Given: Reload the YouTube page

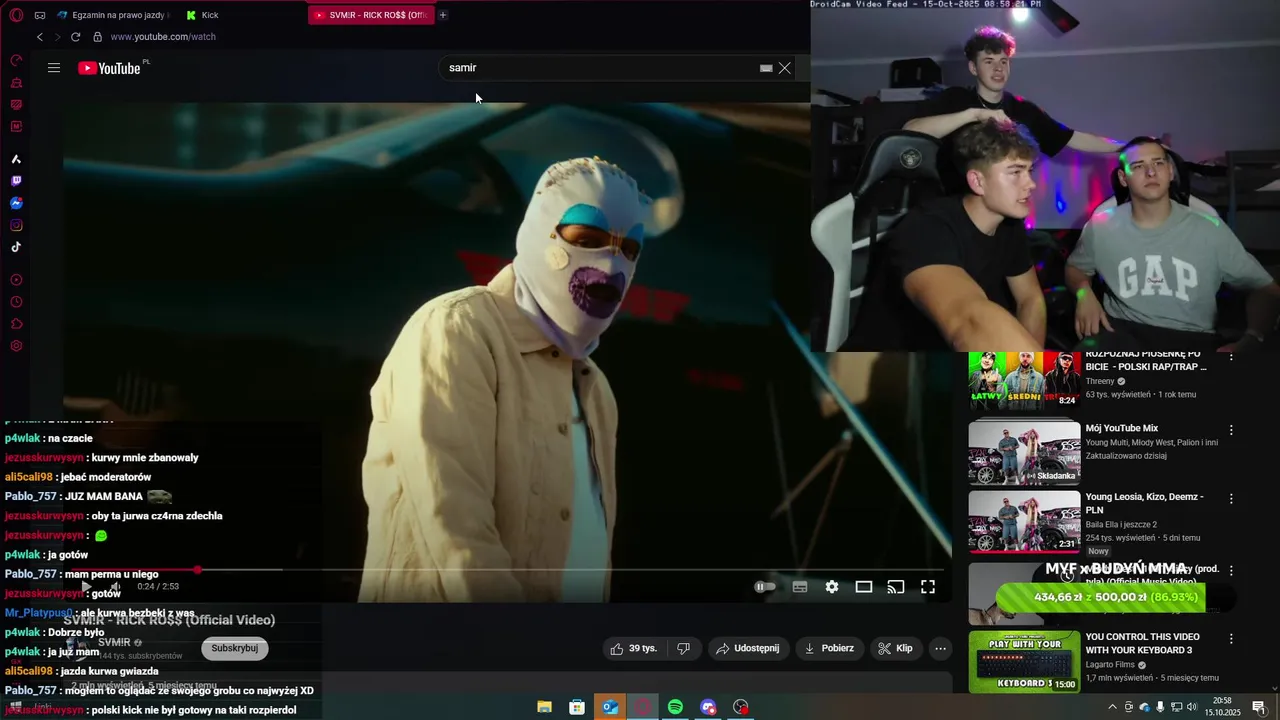Looking at the screenshot, I should (x=75, y=37).
